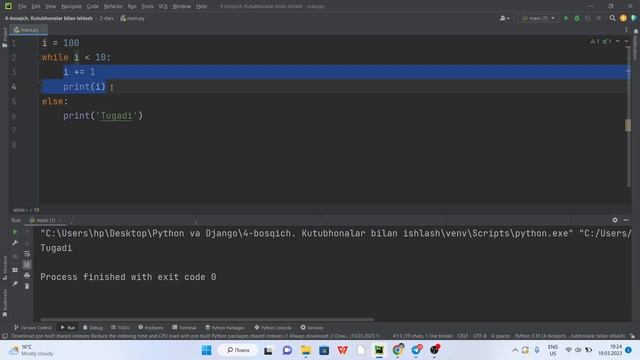Open the weather widget on taskbar
Viewport: 640px width, 360px height.
[31, 350]
